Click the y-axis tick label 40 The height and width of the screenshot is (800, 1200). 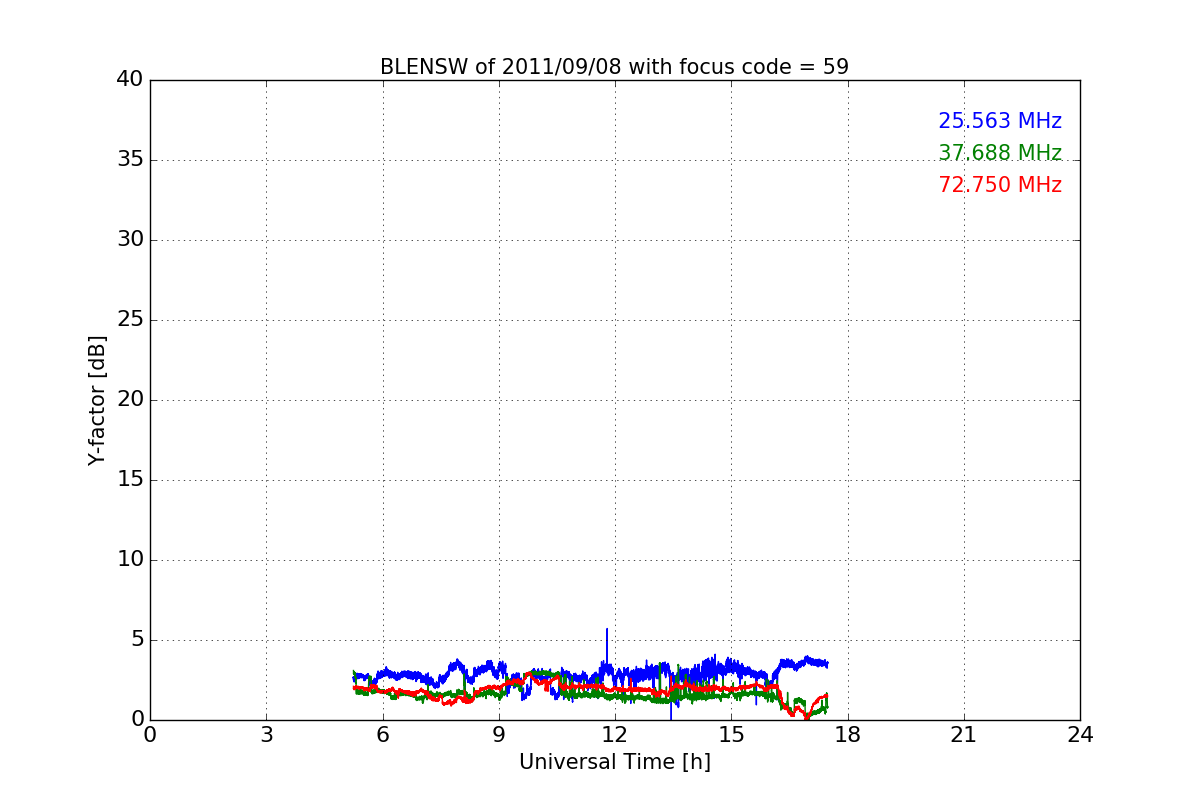coord(130,80)
